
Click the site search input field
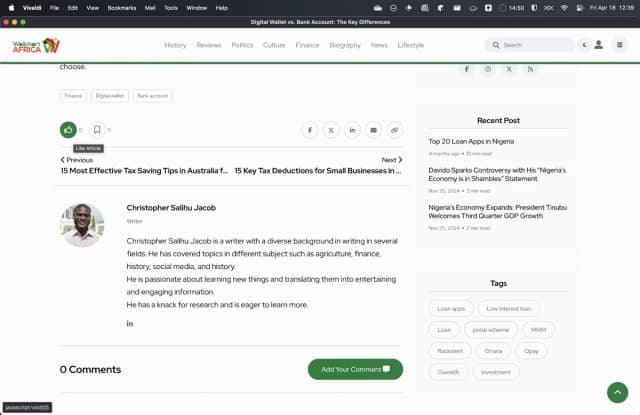click(x=535, y=45)
